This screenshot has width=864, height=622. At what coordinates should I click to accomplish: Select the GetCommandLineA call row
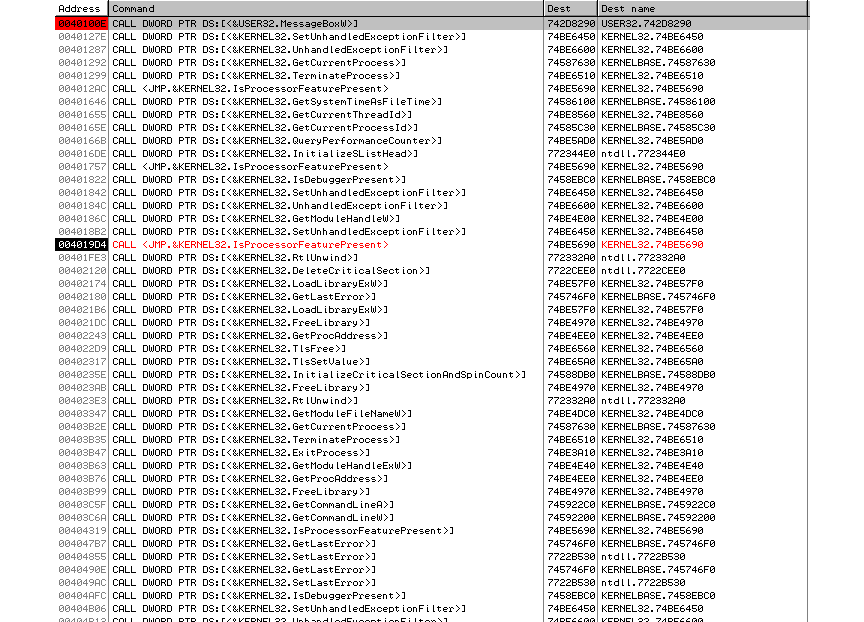coord(431,505)
